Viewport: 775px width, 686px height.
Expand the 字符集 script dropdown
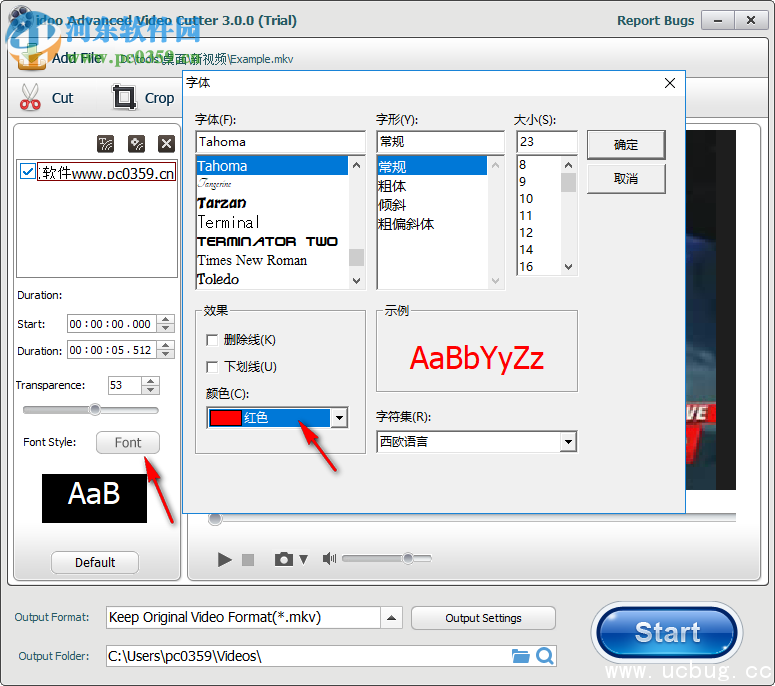tap(568, 441)
